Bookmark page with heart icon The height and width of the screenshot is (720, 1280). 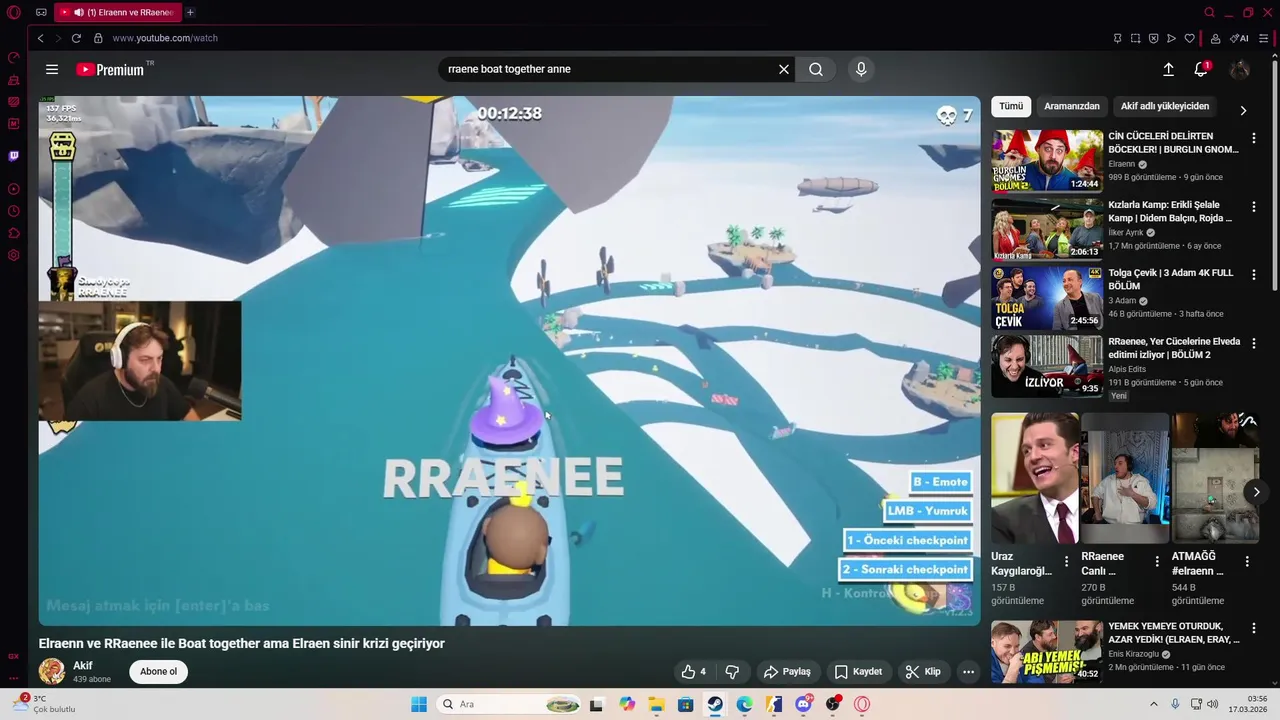1189,38
